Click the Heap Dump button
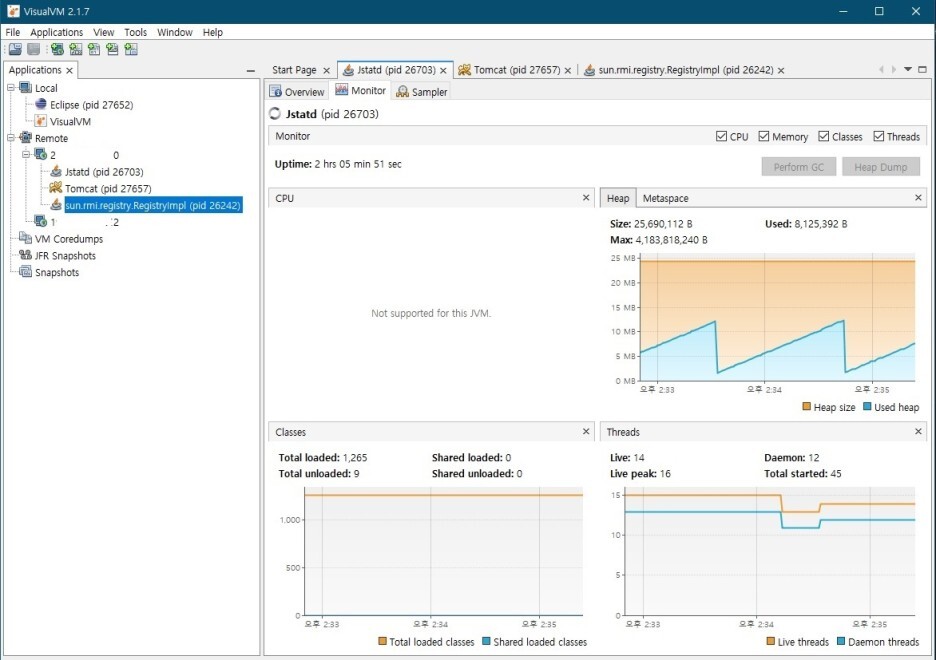Screen dimensions: 936x660 tap(880, 167)
